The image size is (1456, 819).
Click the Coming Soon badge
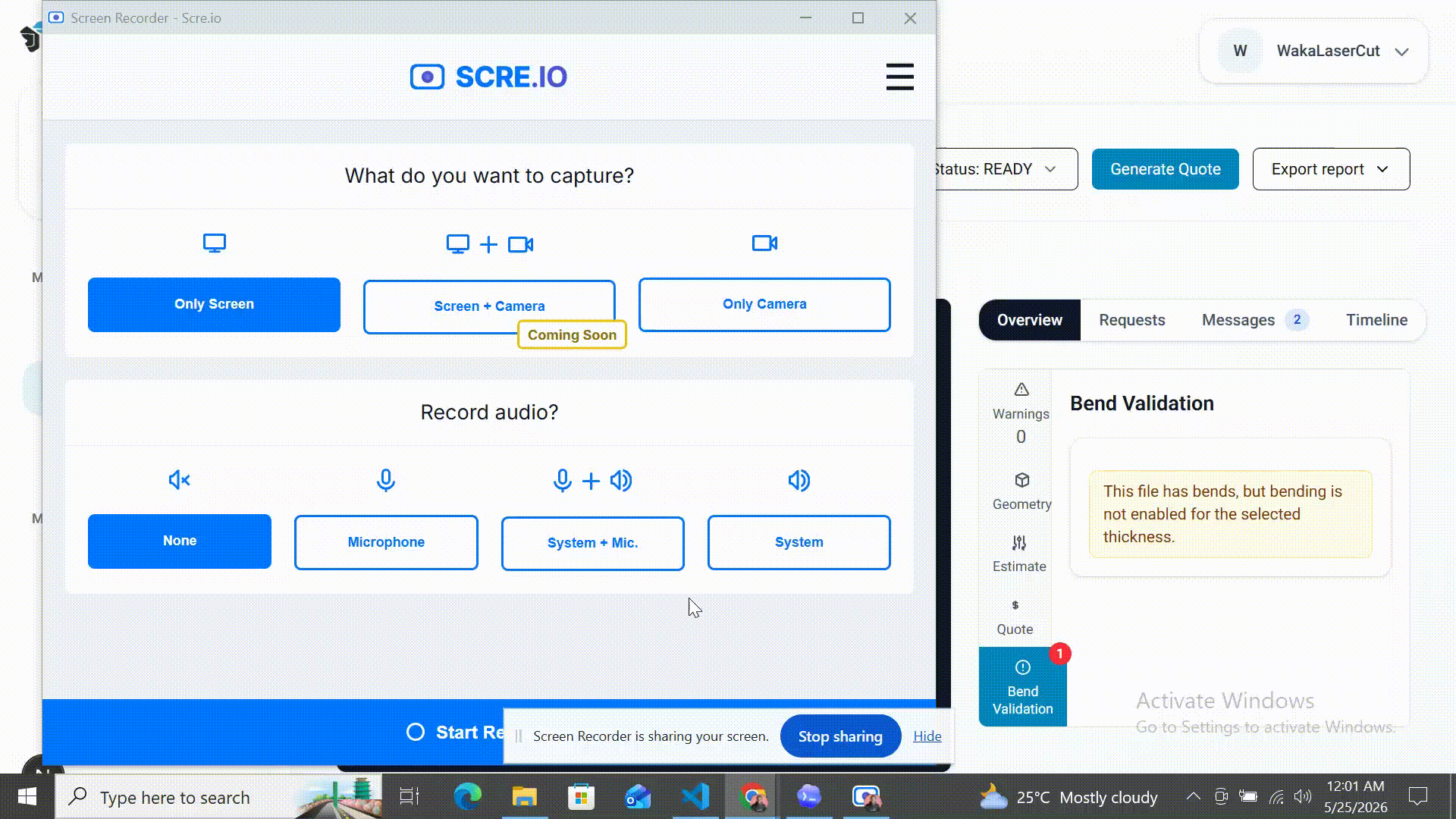[x=572, y=335]
